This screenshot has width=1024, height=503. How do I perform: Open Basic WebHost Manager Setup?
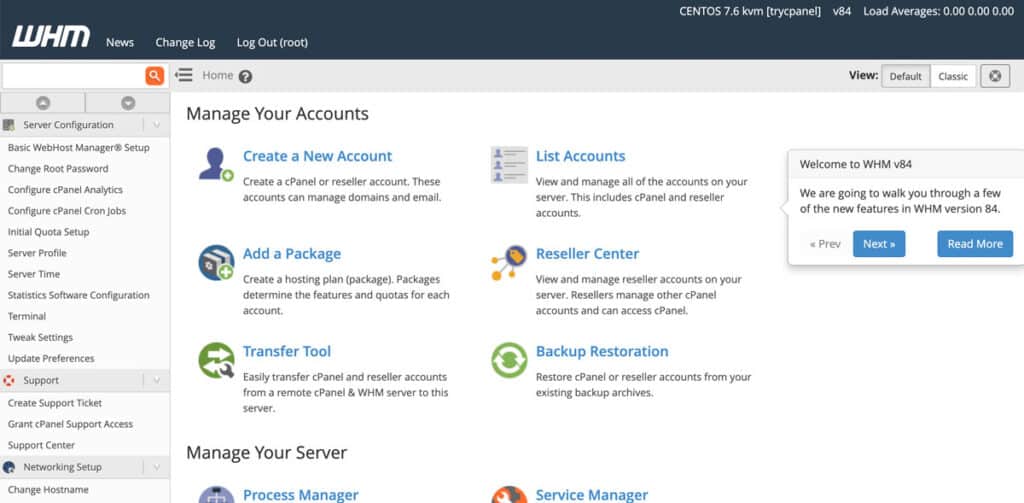click(78, 148)
